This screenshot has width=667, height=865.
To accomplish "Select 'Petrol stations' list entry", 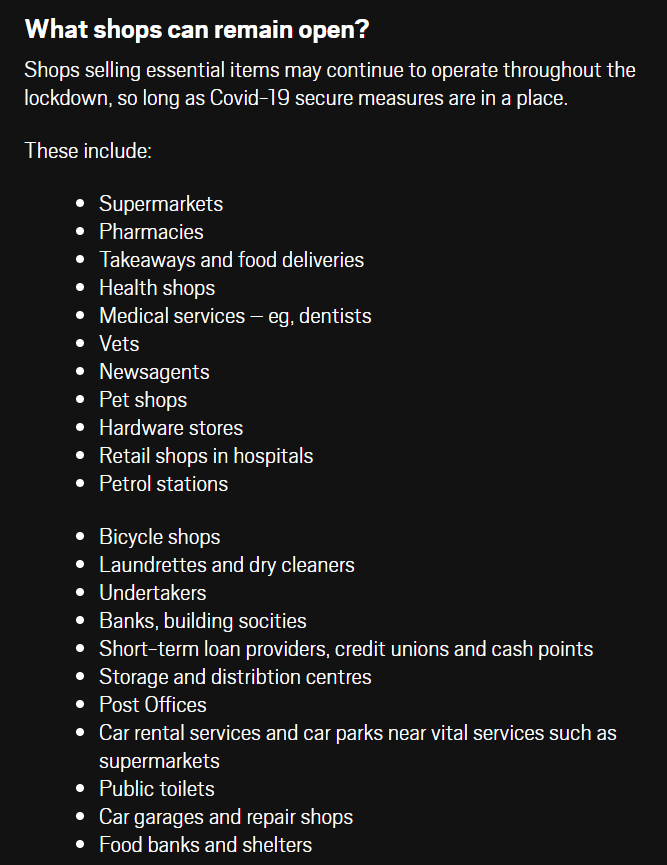I will point(163,484).
